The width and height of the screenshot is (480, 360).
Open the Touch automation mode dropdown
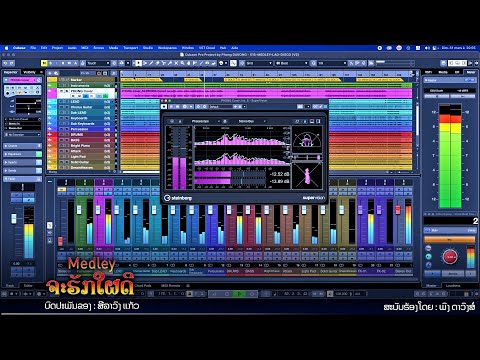[x=98, y=63]
